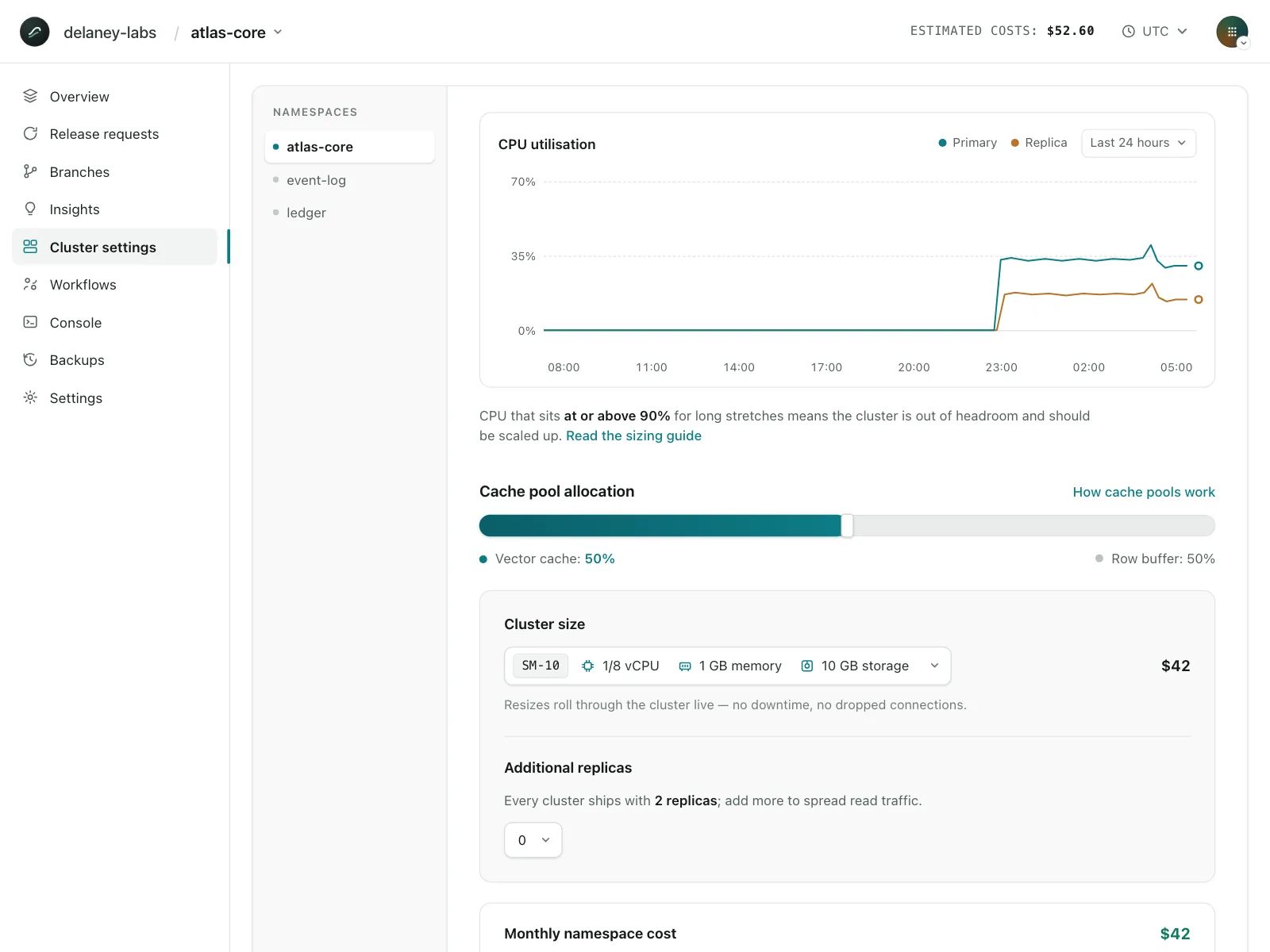Click the storage disk icon
The width and height of the screenshot is (1270, 952).
[x=807, y=666]
